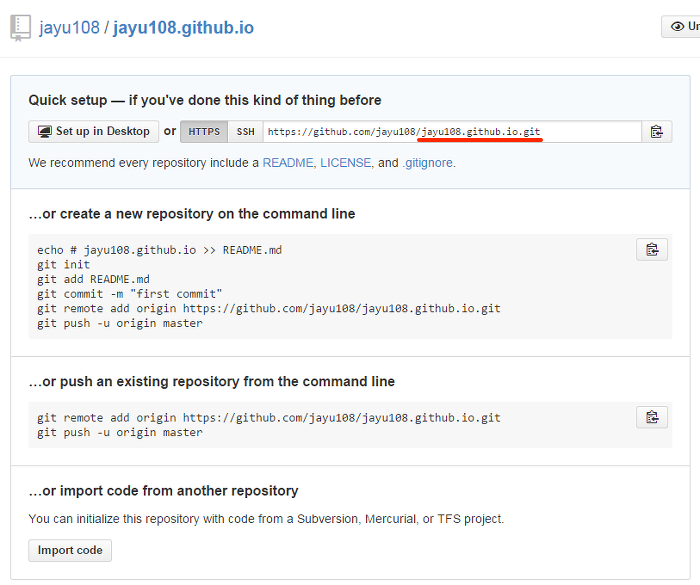Open the .gitignore recommendation link
Screen dimensions: 700x585
coord(428,163)
